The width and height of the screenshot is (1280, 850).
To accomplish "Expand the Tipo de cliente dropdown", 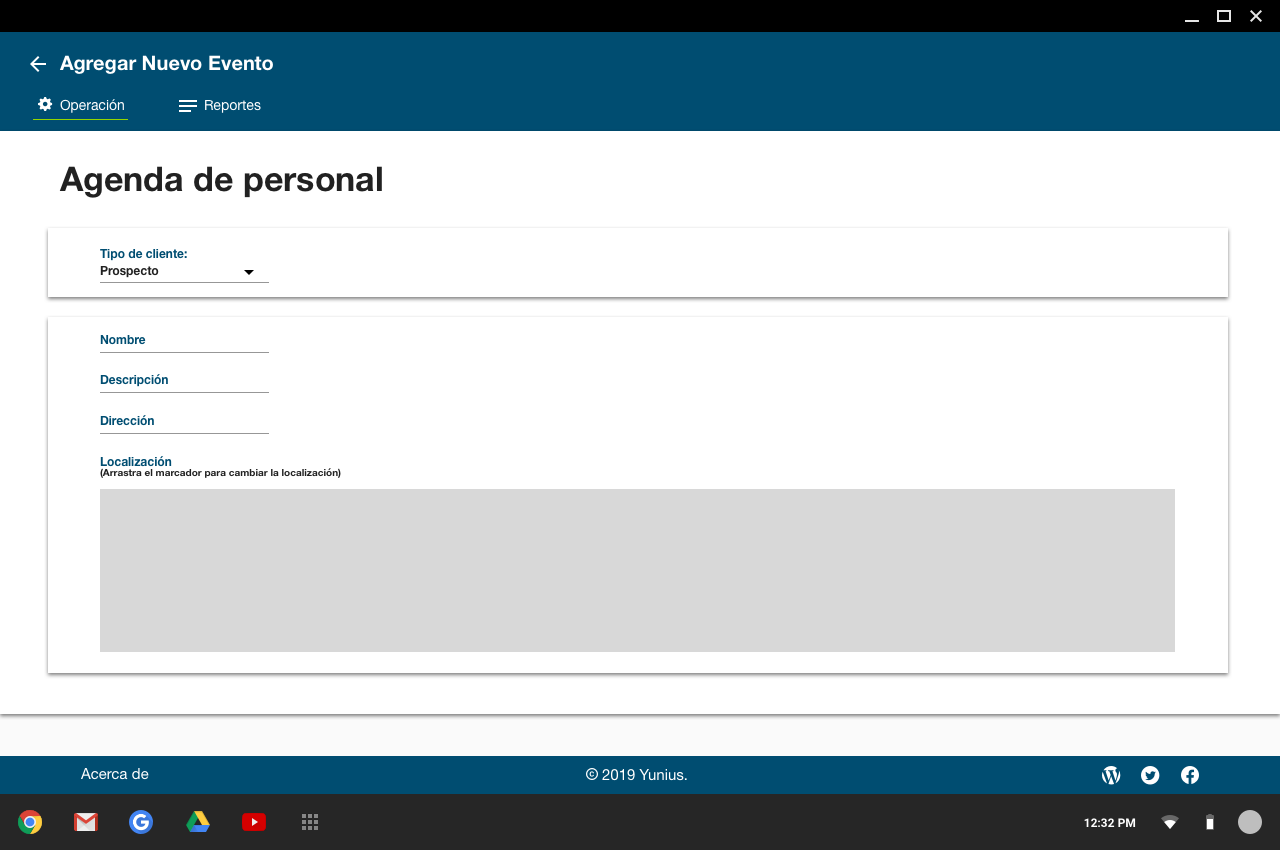I will tap(184, 271).
